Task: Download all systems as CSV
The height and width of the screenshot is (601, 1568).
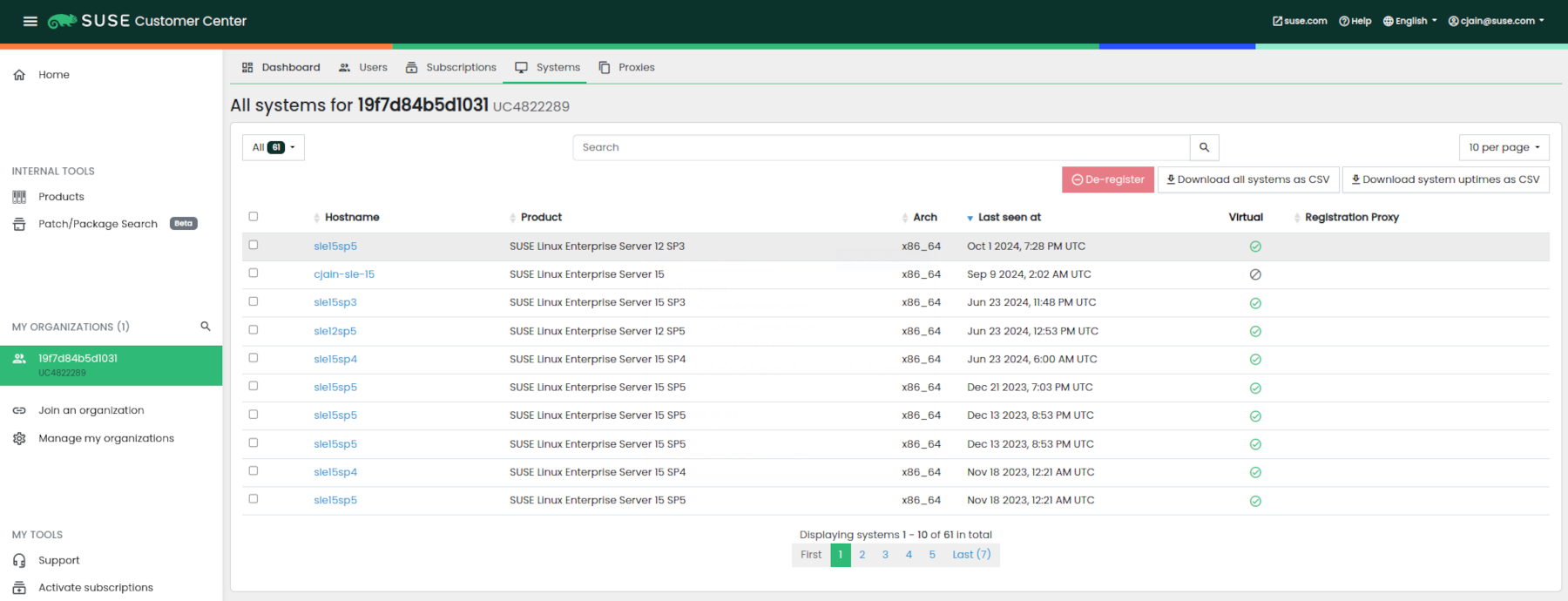Action: coord(1247,179)
